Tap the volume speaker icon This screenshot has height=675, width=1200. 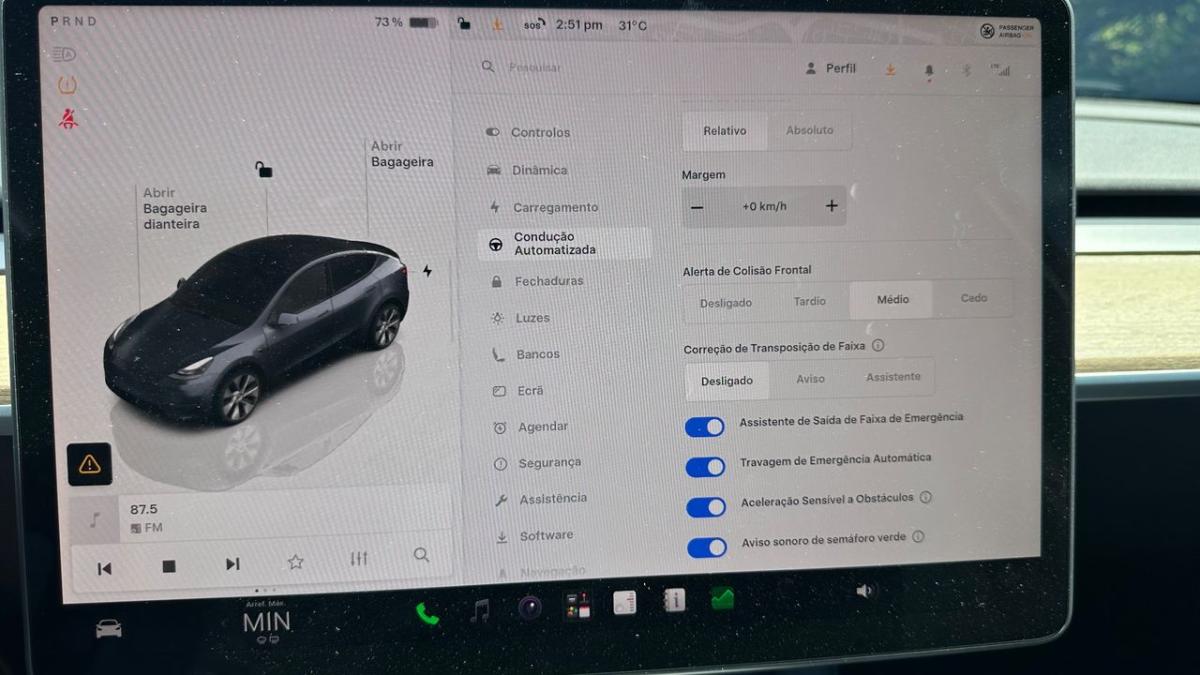pos(865,591)
